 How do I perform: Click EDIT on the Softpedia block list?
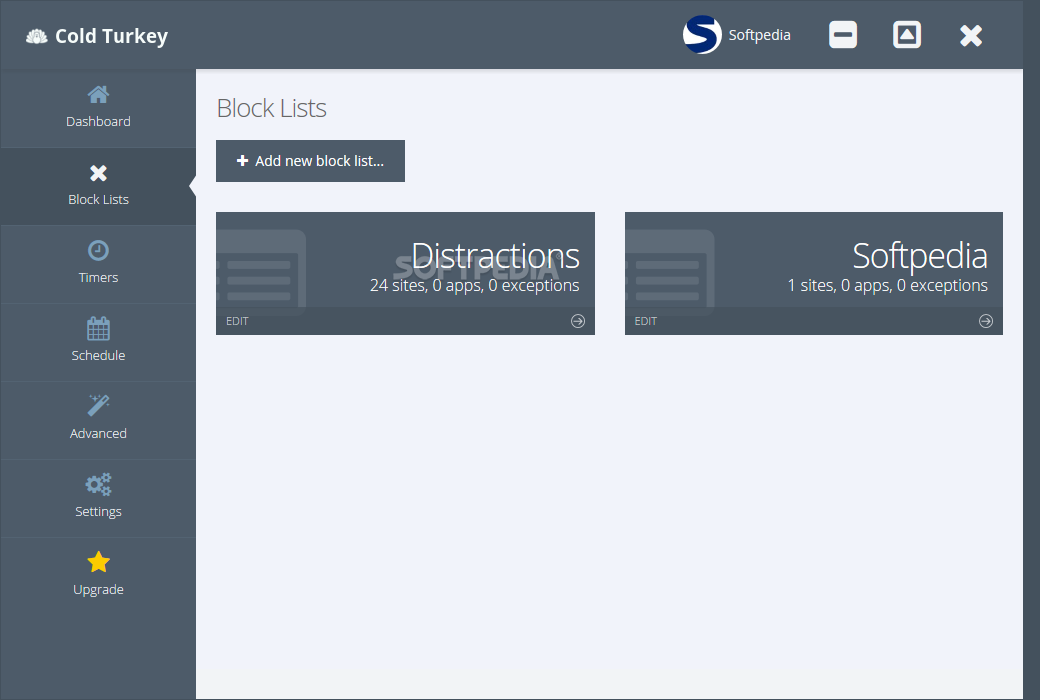click(x=645, y=321)
